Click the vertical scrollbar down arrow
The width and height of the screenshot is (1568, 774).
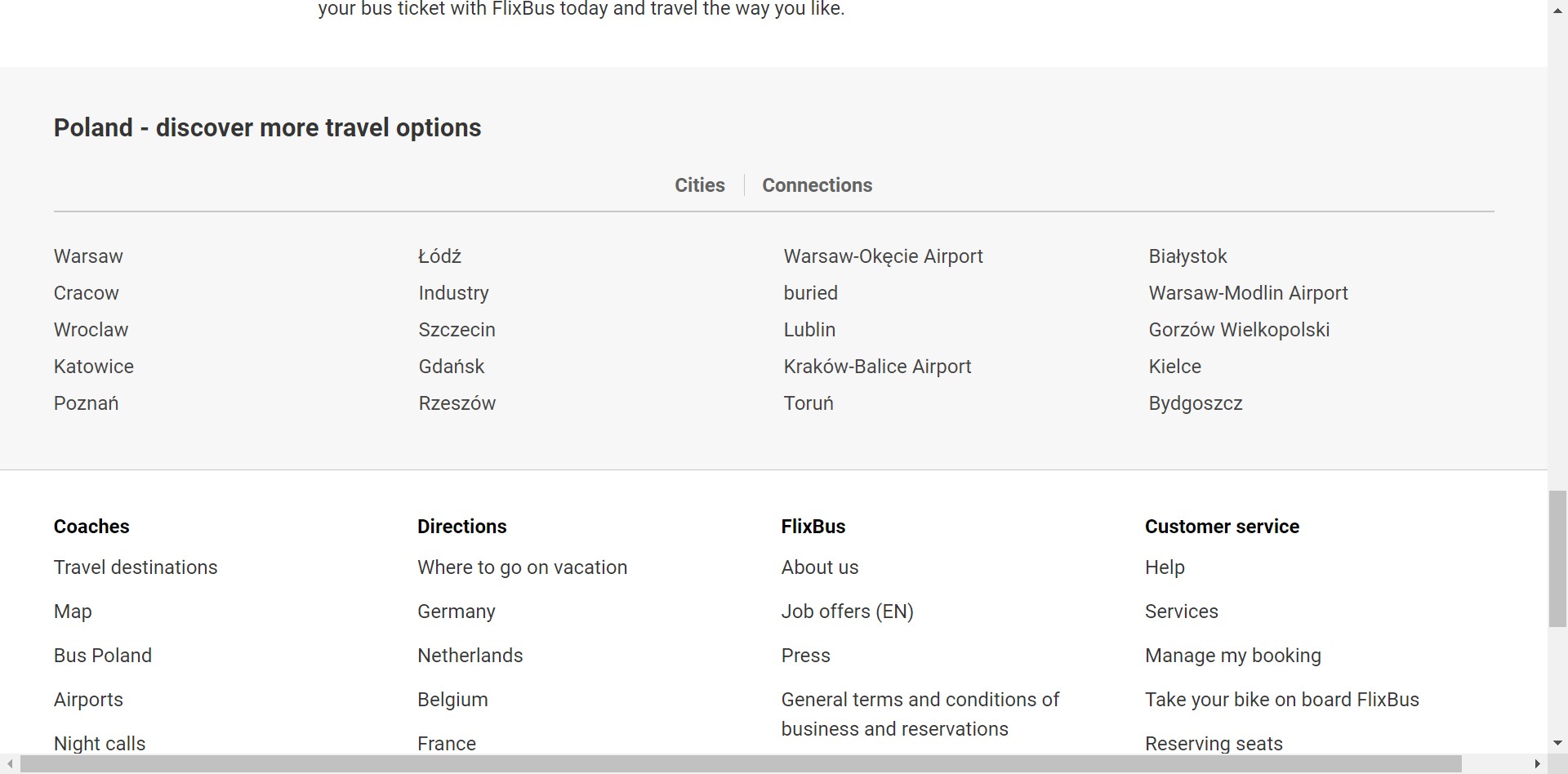tap(1557, 743)
